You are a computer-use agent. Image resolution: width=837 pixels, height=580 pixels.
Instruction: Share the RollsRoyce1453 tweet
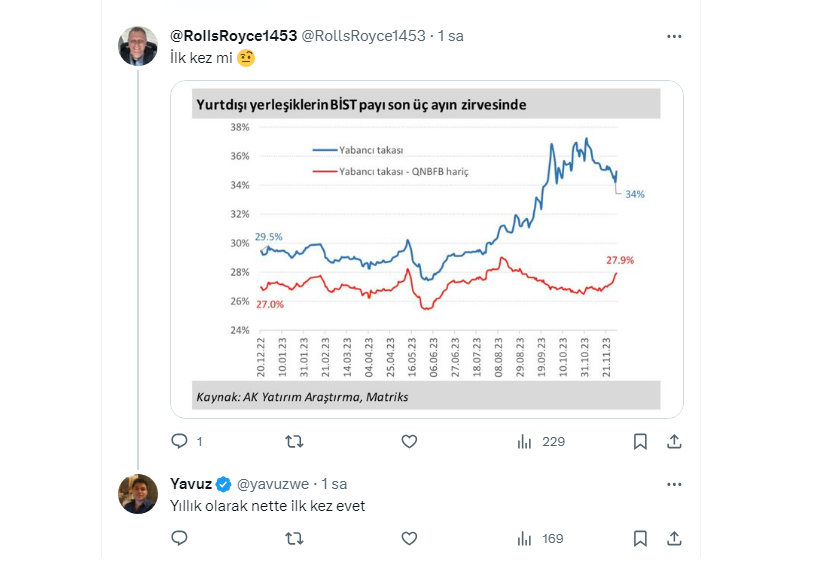click(x=674, y=441)
